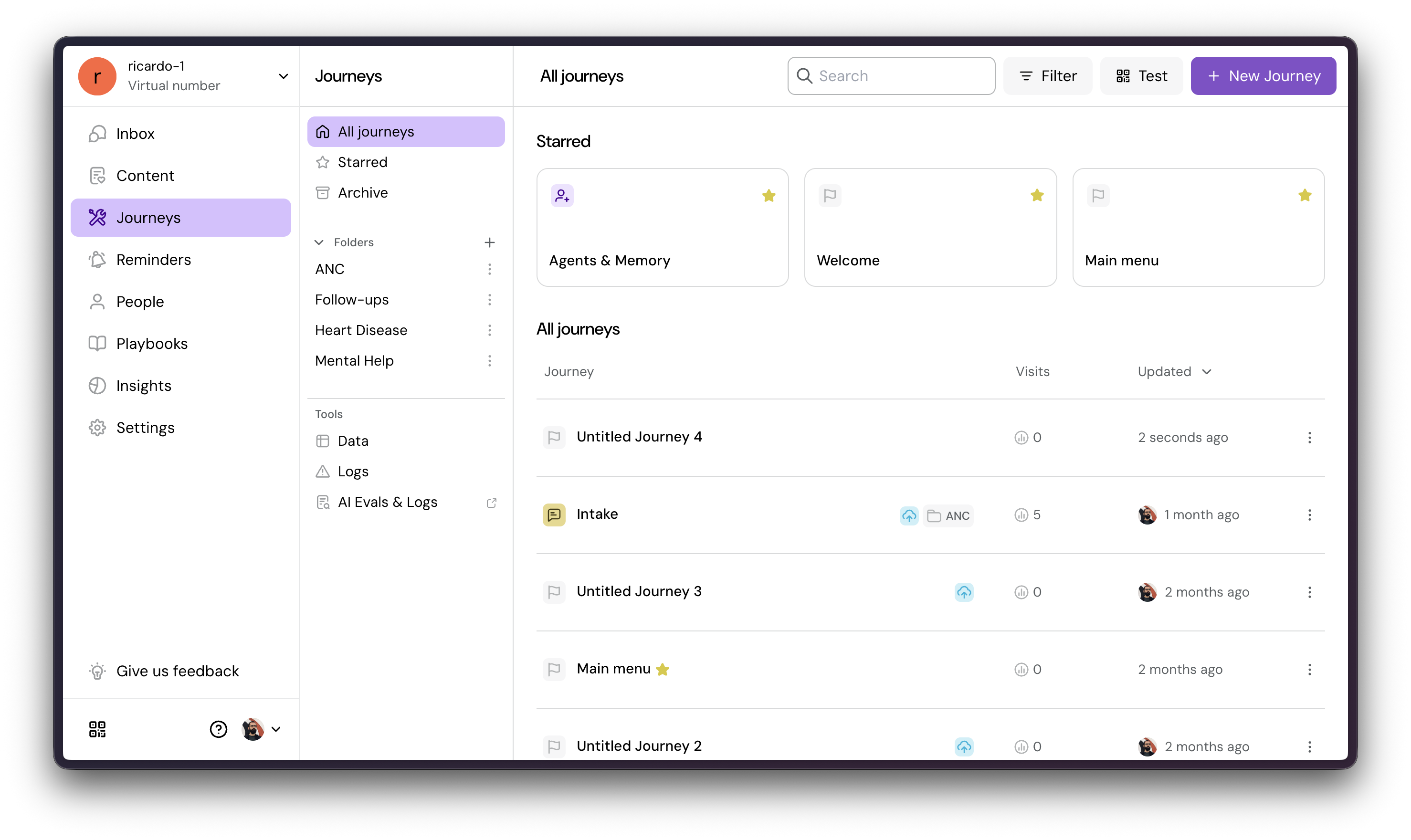This screenshot has height=840, width=1411.
Task: Expand the ricardo-1 workspace dropdown
Action: (x=283, y=76)
